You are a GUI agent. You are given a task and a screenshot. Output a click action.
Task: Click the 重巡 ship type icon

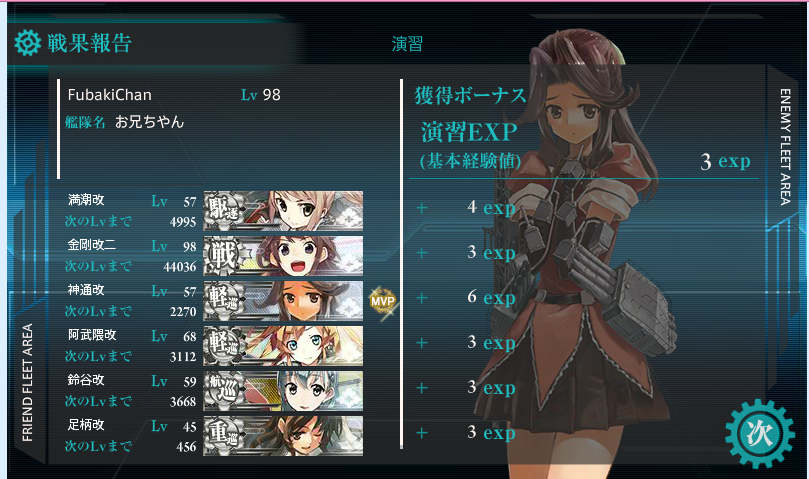pyautogui.click(x=223, y=436)
